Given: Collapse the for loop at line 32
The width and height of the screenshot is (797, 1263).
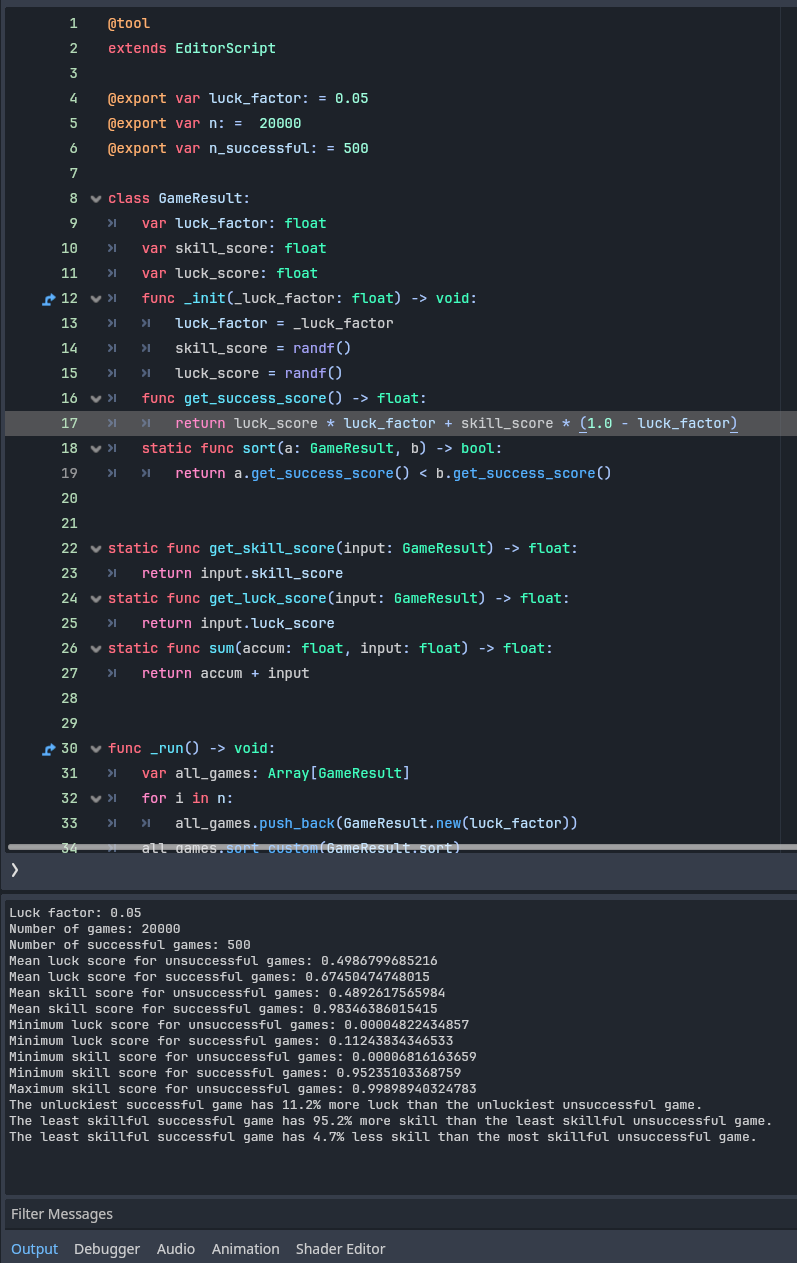Looking at the screenshot, I should [x=96, y=798].
